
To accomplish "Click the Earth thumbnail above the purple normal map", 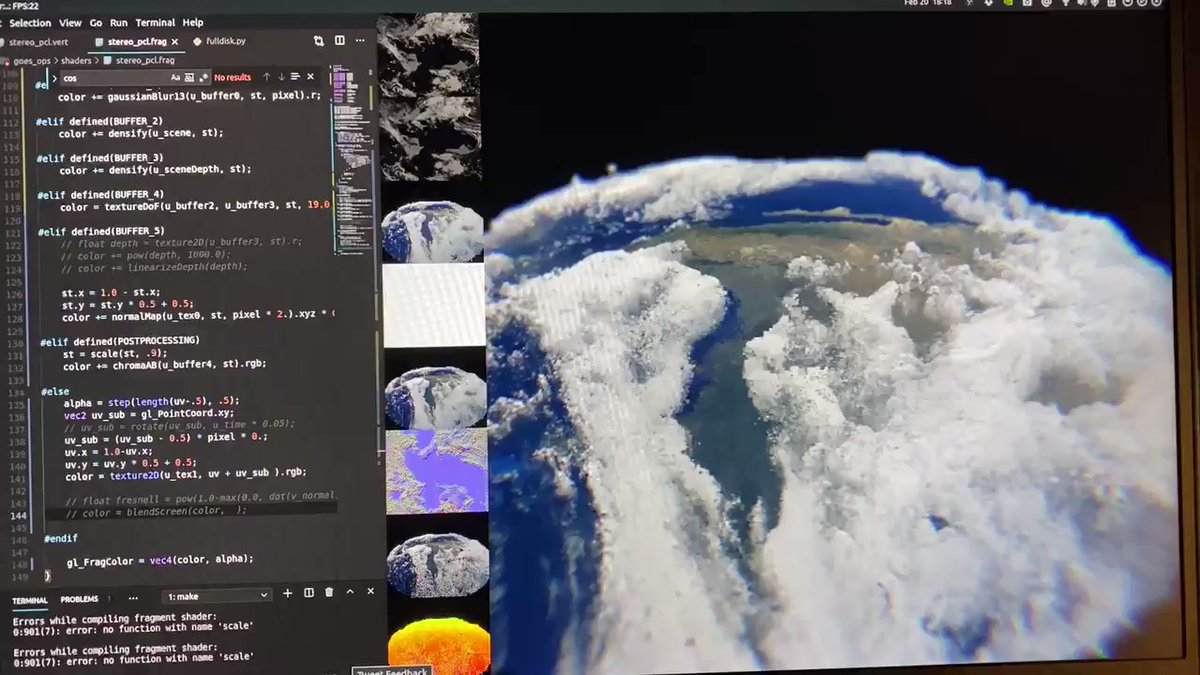I will (x=435, y=397).
